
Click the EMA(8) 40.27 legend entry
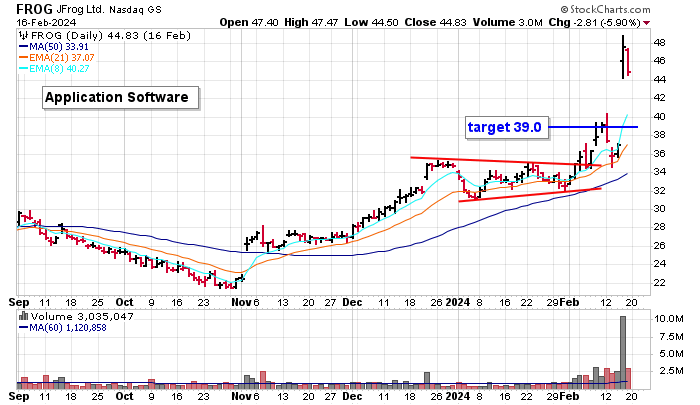(54, 69)
